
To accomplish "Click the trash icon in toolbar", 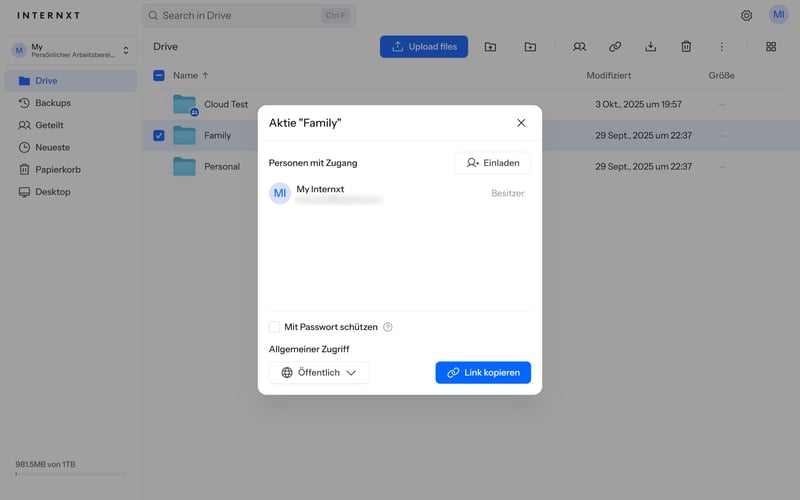I will coord(686,47).
